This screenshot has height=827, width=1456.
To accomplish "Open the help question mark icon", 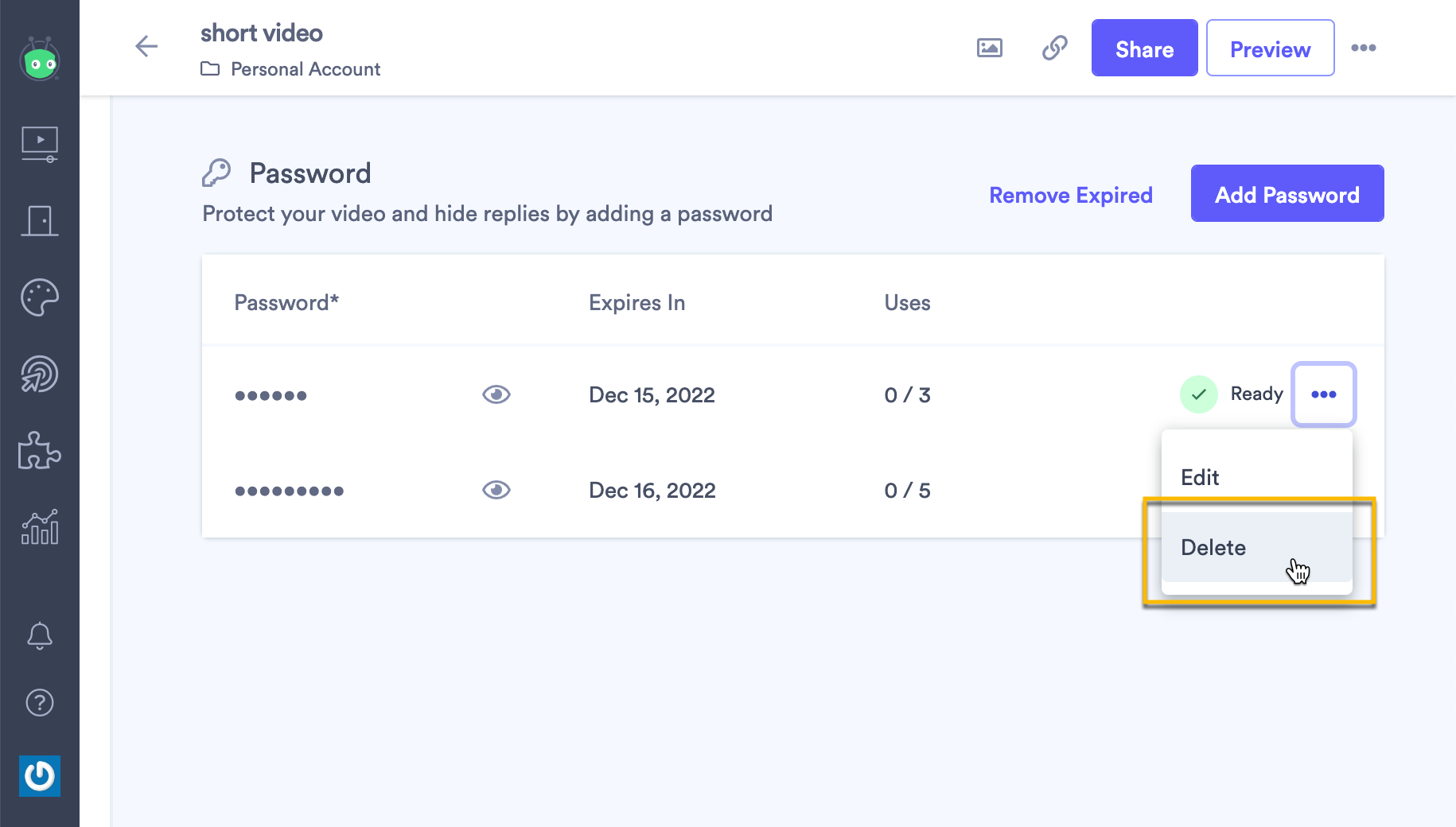I will pyautogui.click(x=40, y=703).
